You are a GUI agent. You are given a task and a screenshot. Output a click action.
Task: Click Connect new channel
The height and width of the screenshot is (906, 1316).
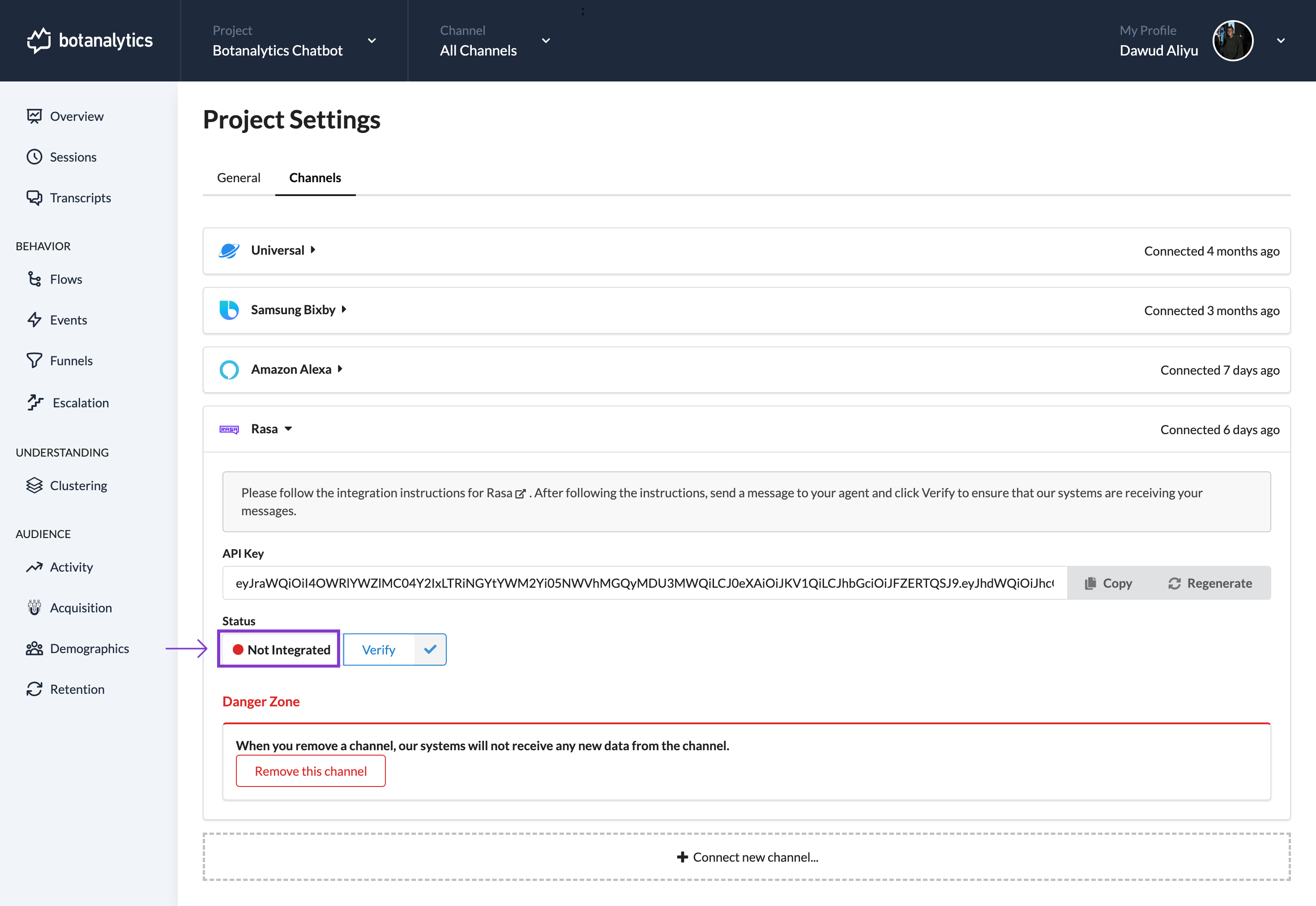pos(747,857)
